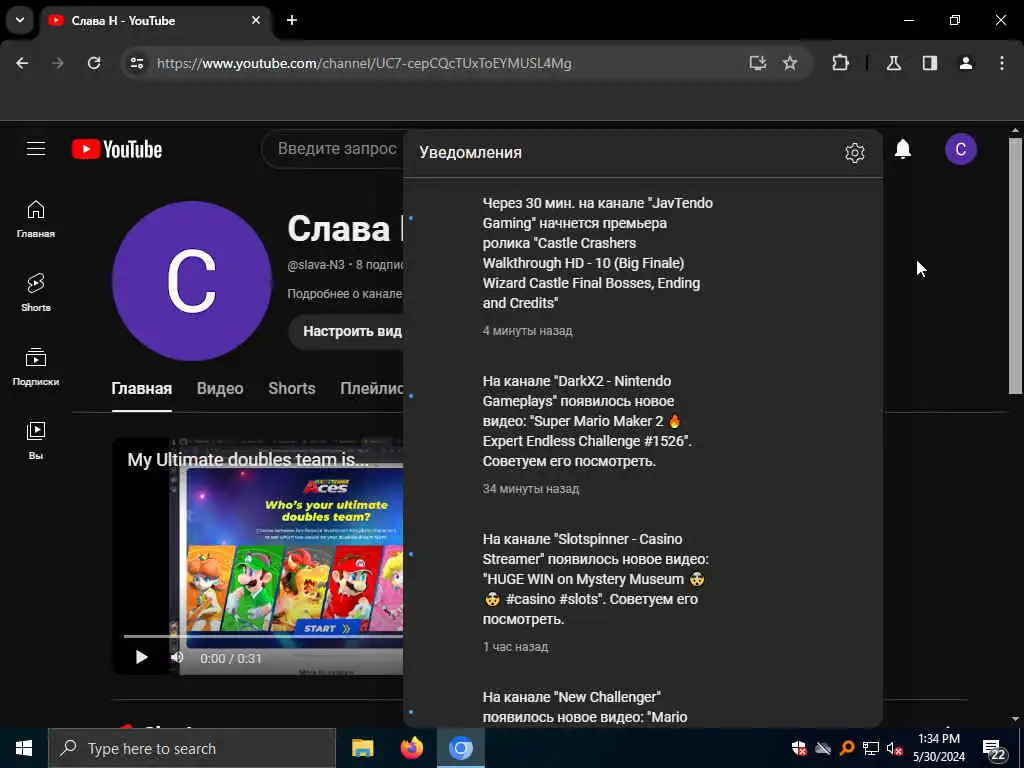Click the browser forward arrow
1024x768 pixels.
58,63
